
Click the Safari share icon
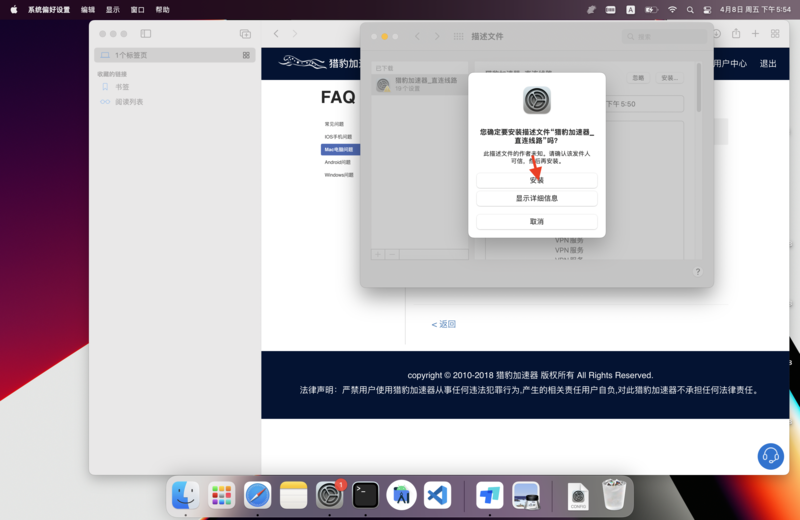pos(736,34)
